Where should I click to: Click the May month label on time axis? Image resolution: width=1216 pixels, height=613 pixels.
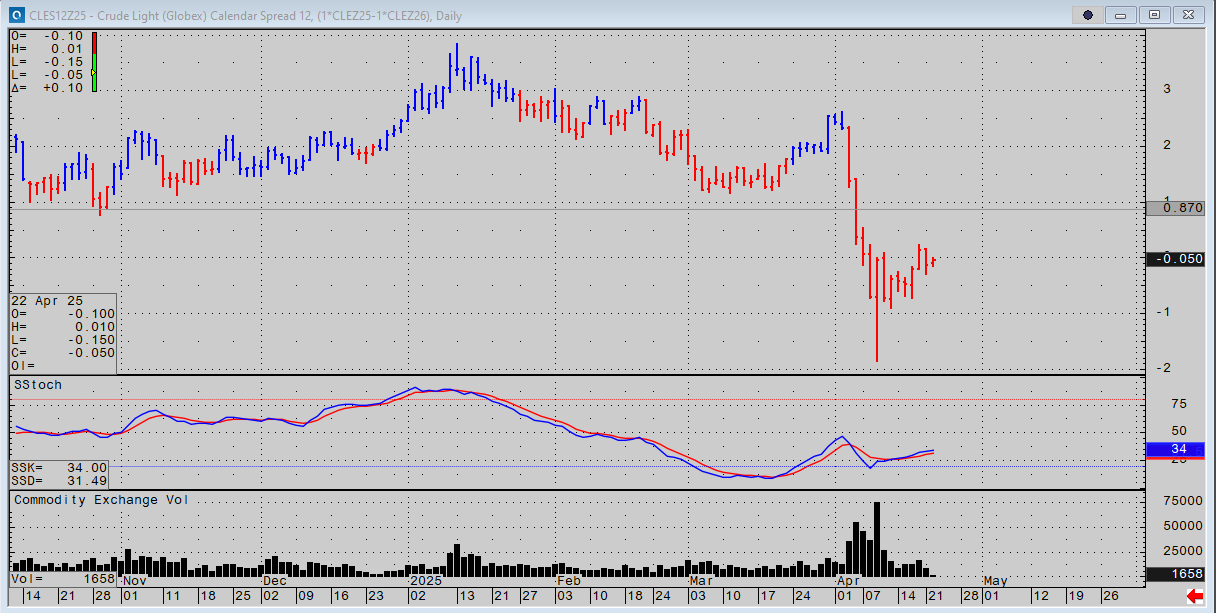(994, 580)
